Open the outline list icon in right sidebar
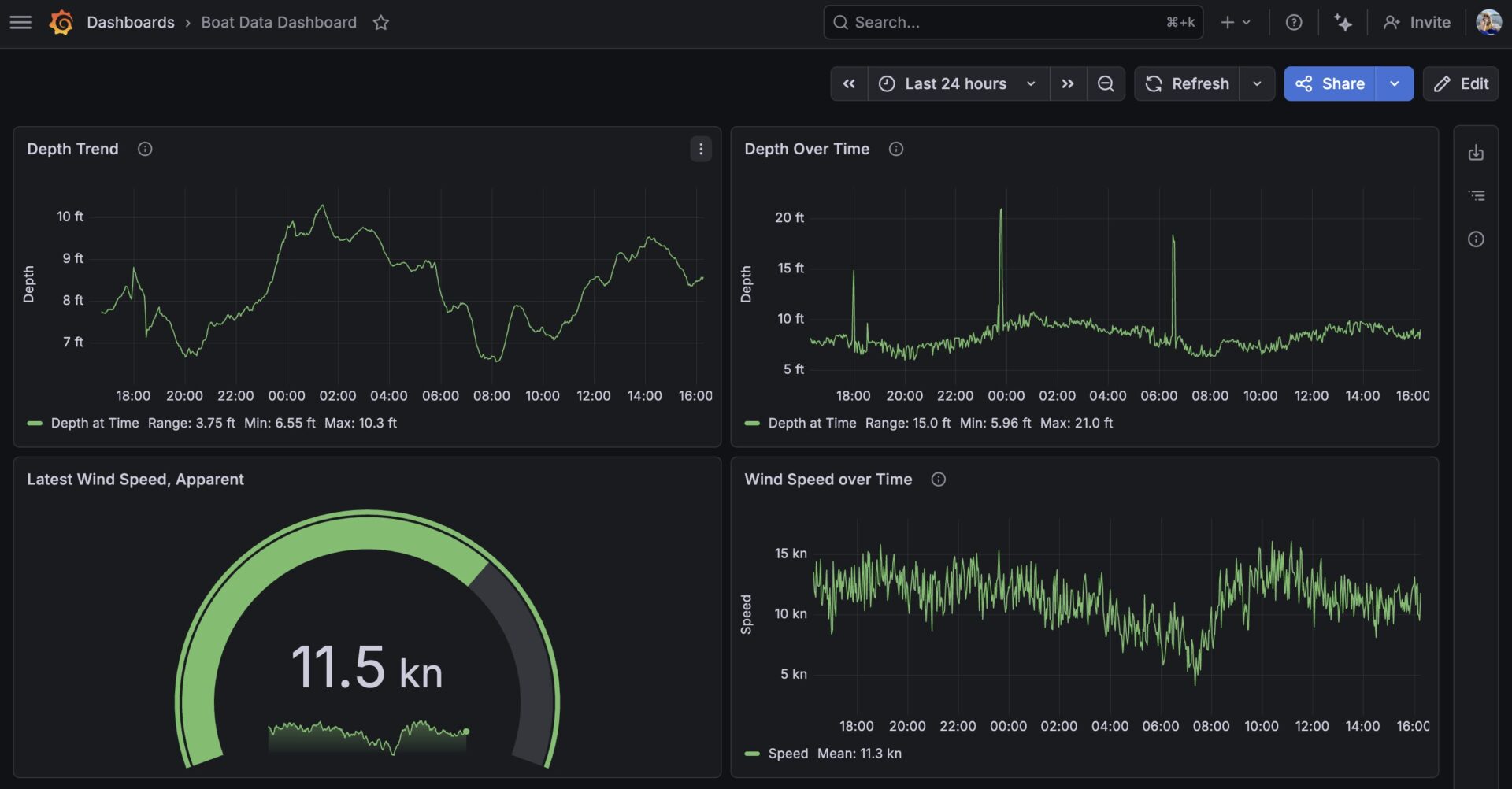 click(x=1476, y=195)
